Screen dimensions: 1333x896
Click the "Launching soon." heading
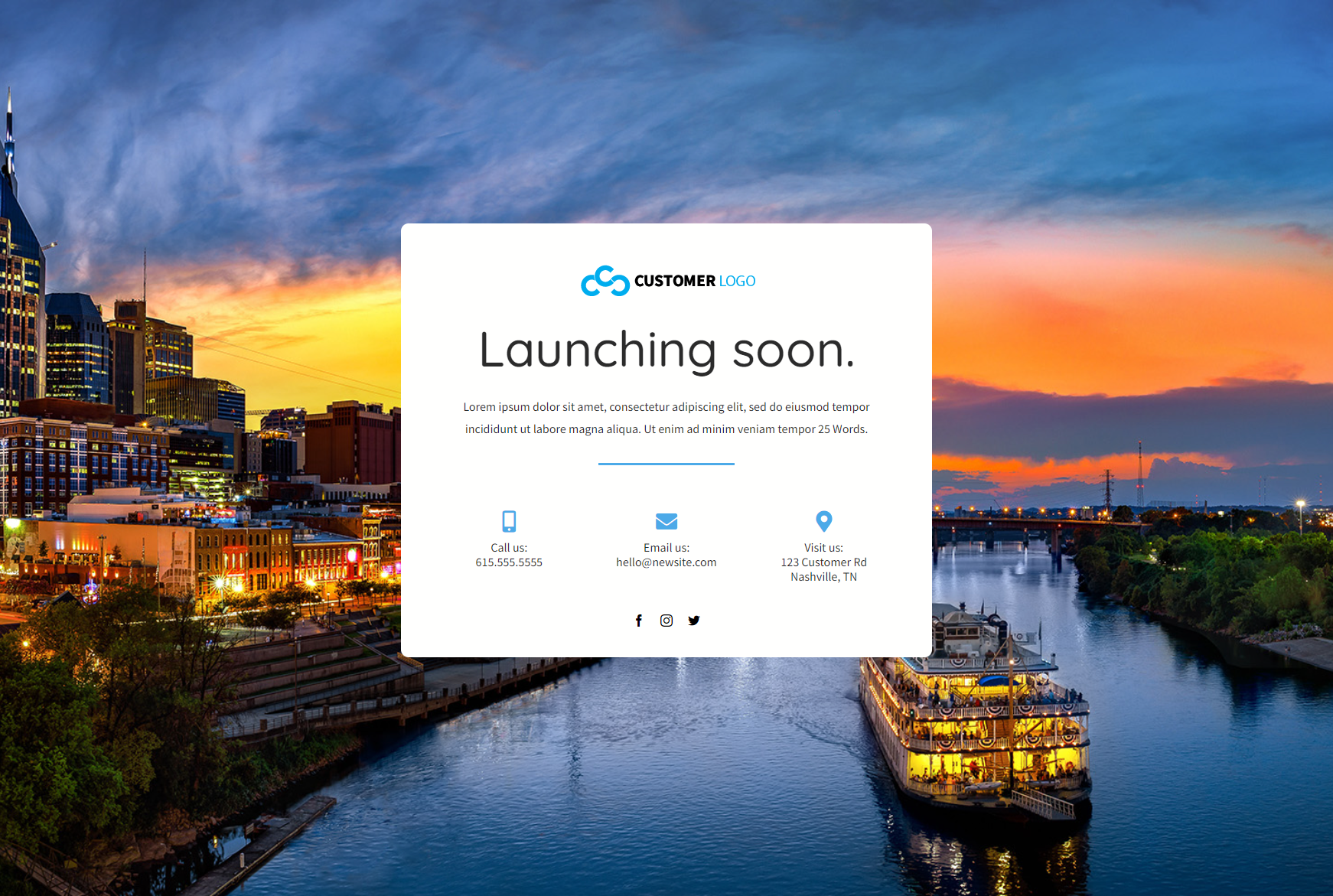(x=666, y=350)
